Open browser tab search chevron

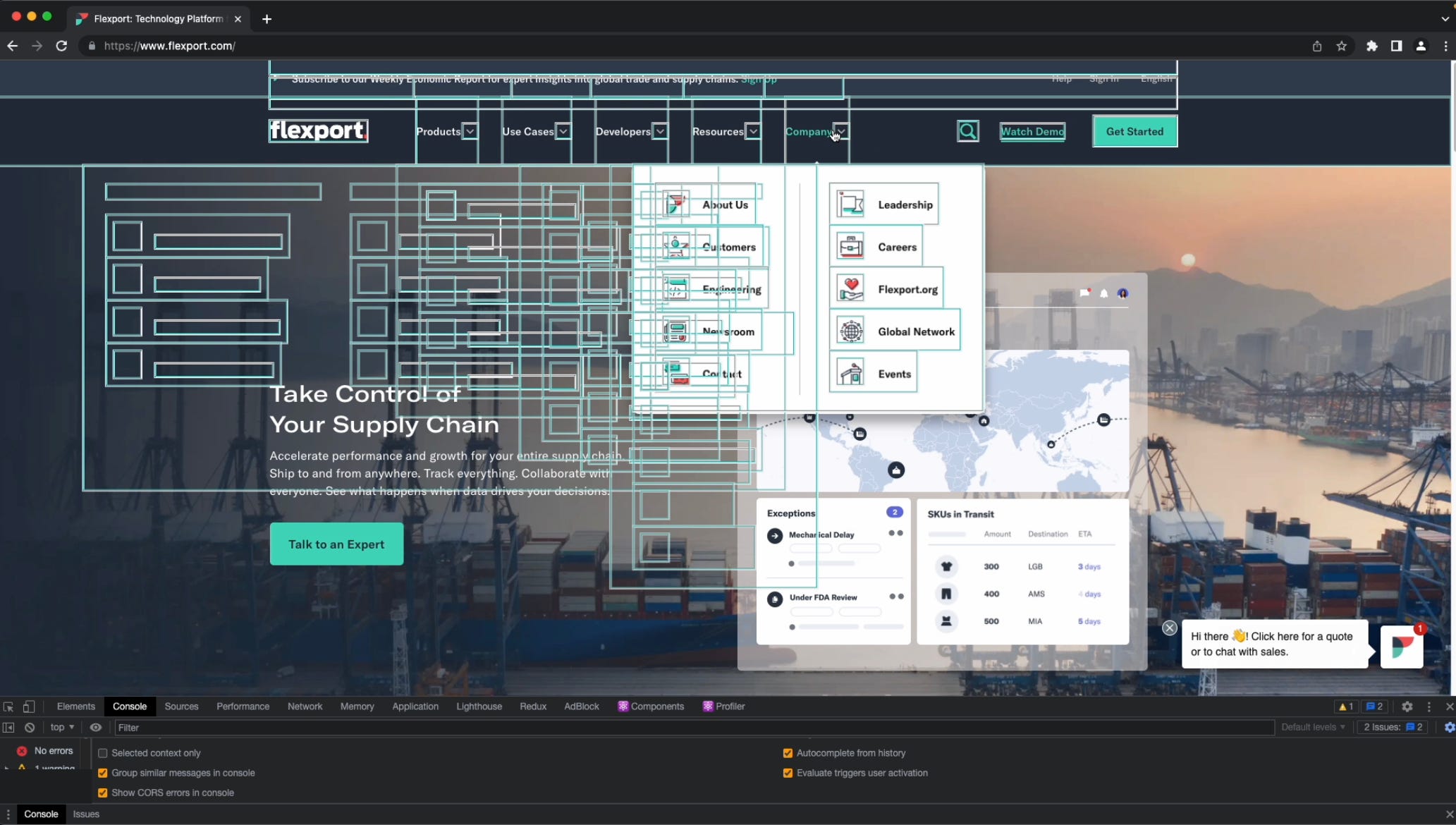pyautogui.click(x=1445, y=19)
